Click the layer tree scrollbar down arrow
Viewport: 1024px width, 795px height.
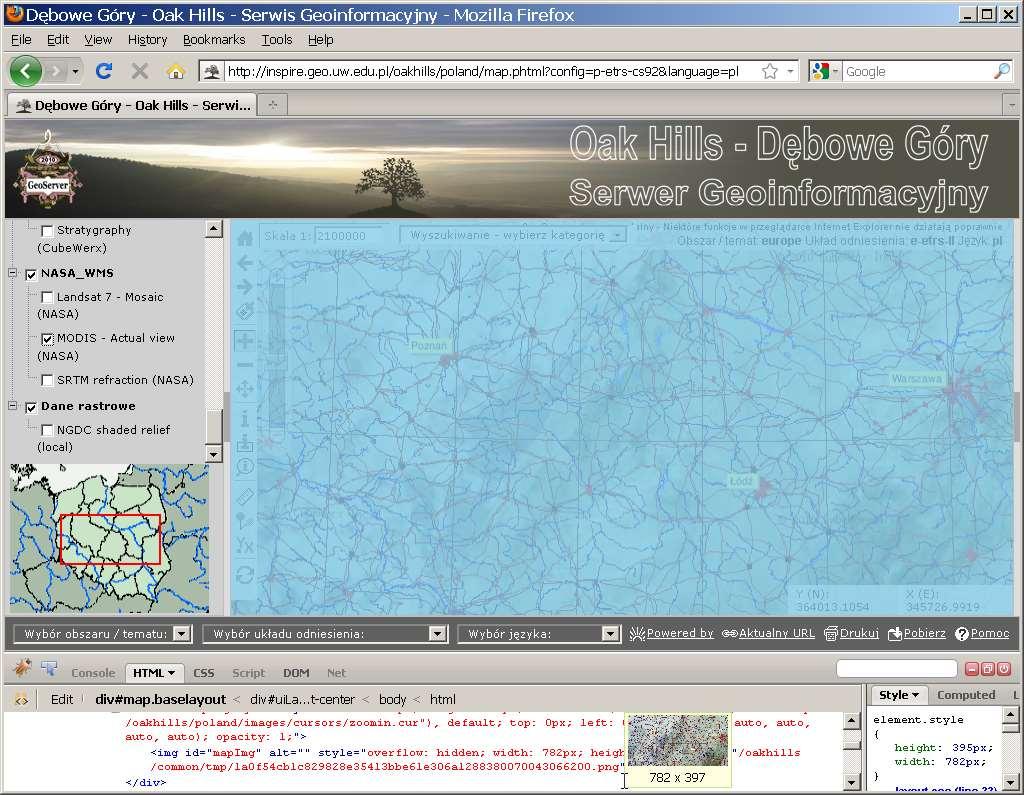214,453
